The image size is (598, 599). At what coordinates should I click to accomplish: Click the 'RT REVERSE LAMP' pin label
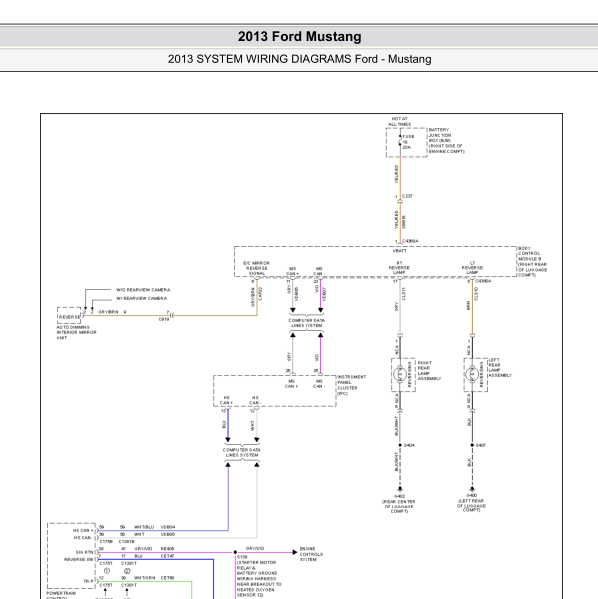click(399, 268)
